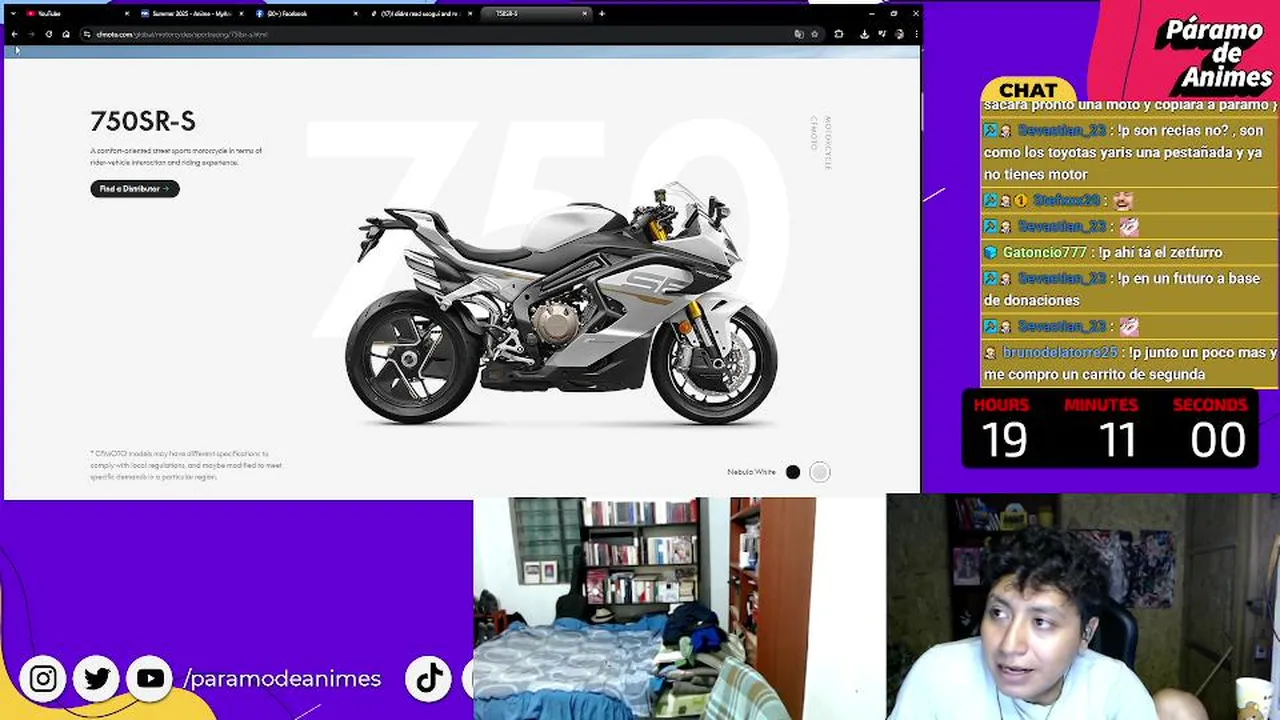Click the Twitter icon in the overlay
The height and width of the screenshot is (720, 1280).
(x=97, y=679)
